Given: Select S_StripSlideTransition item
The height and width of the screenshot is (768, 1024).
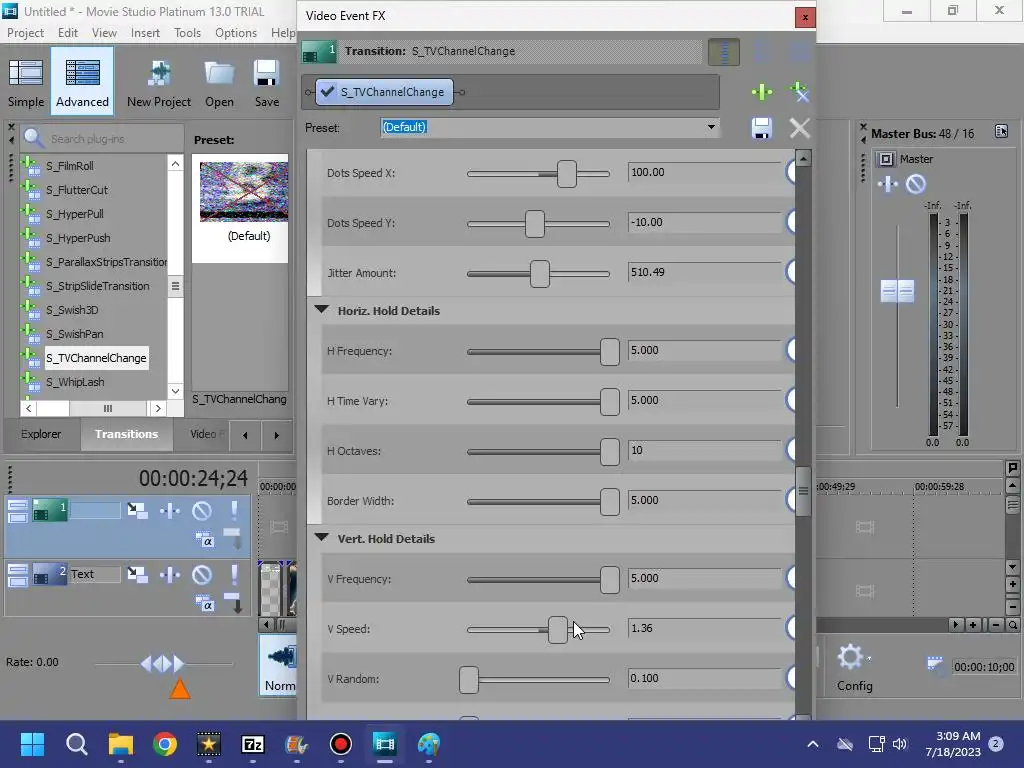Looking at the screenshot, I should pyautogui.click(x=98, y=286).
